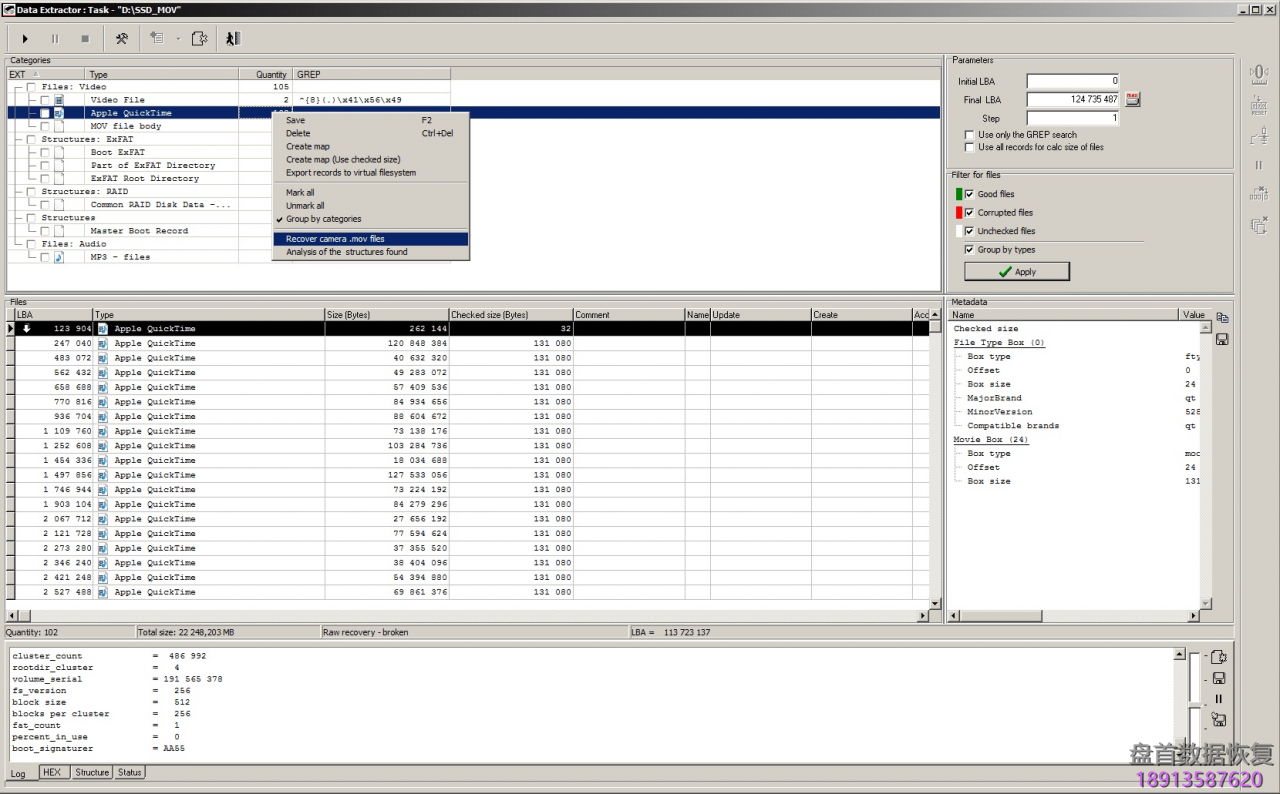Toggle the Group by types checkbox
Image resolution: width=1280 pixels, height=794 pixels.
(969, 250)
